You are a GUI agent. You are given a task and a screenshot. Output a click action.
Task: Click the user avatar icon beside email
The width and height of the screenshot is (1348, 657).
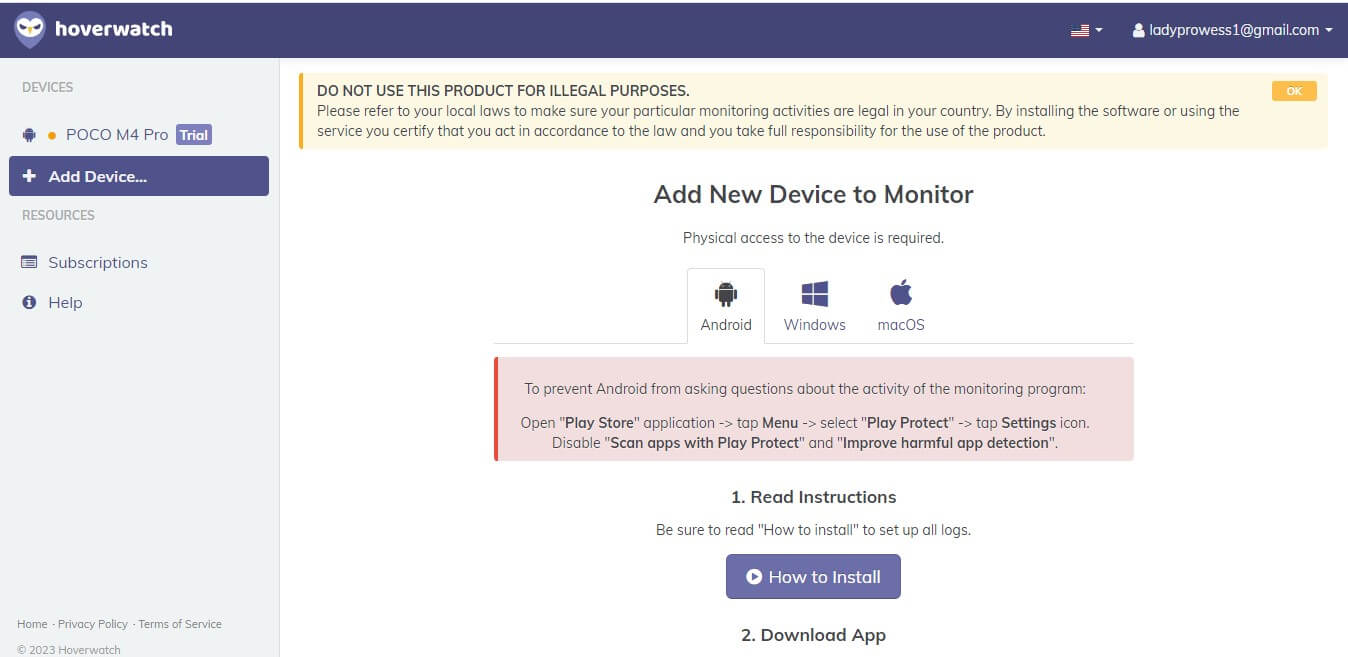pyautogui.click(x=1138, y=30)
